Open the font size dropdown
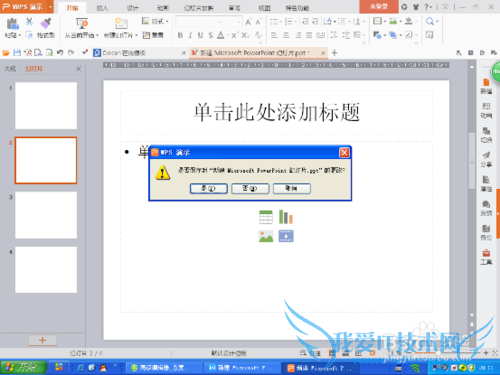The image size is (500, 375). point(239,22)
